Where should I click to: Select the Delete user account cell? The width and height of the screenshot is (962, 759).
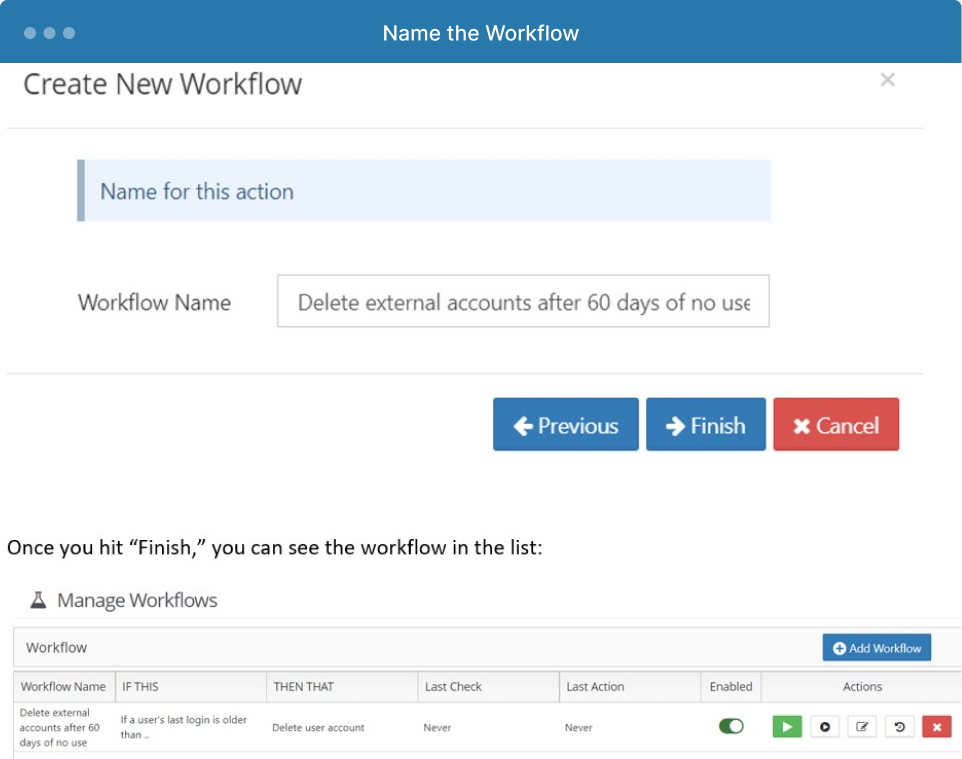318,727
